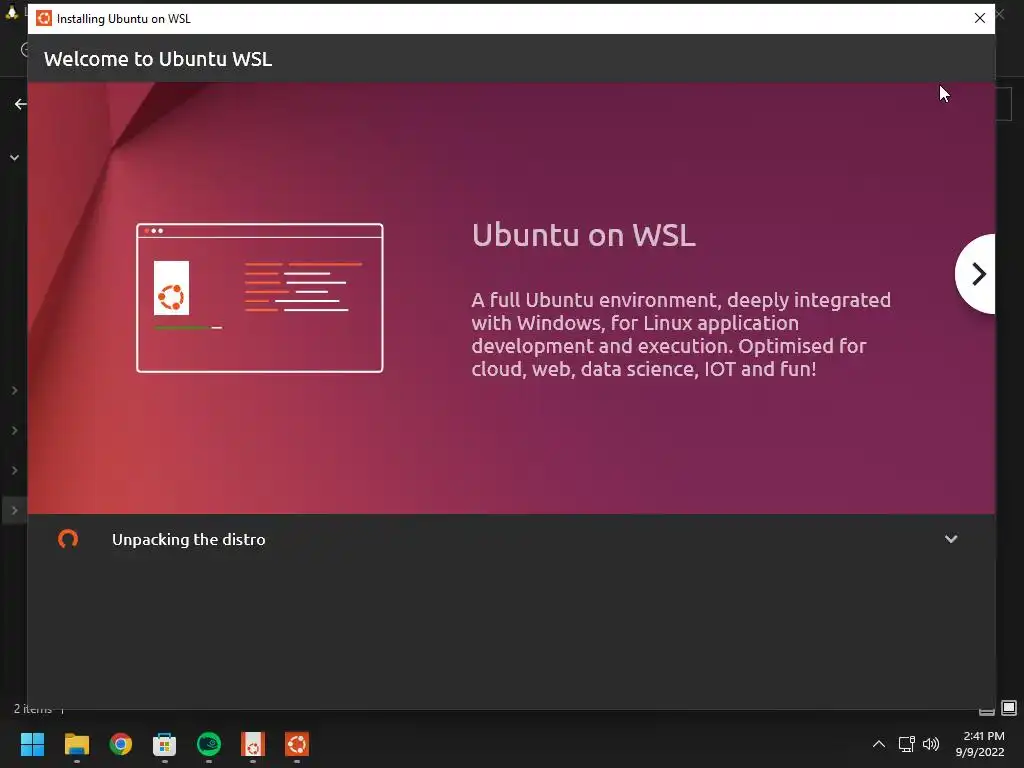Screen dimensions: 1024x768
Task: Open Microsoft Store from the taskbar
Action: coord(165,744)
